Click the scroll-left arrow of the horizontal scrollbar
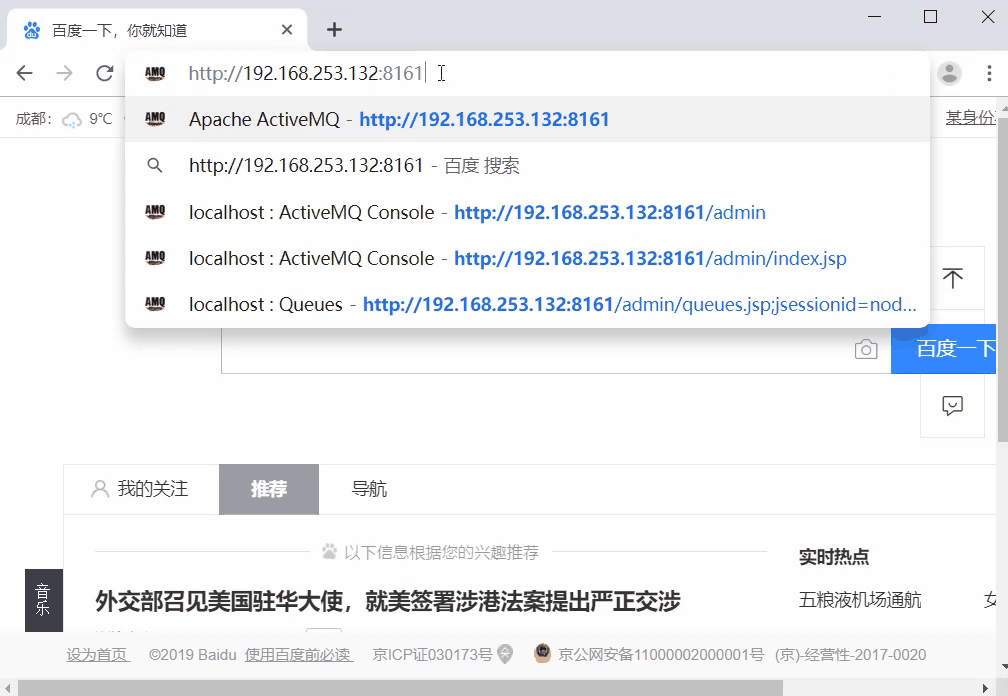This screenshot has width=1008, height=696. (x=7, y=688)
